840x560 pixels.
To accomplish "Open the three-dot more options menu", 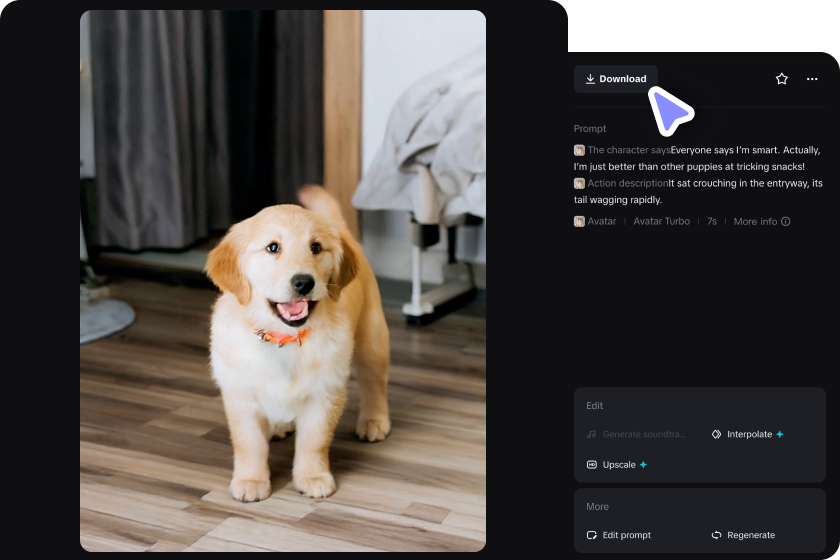I will coord(812,79).
